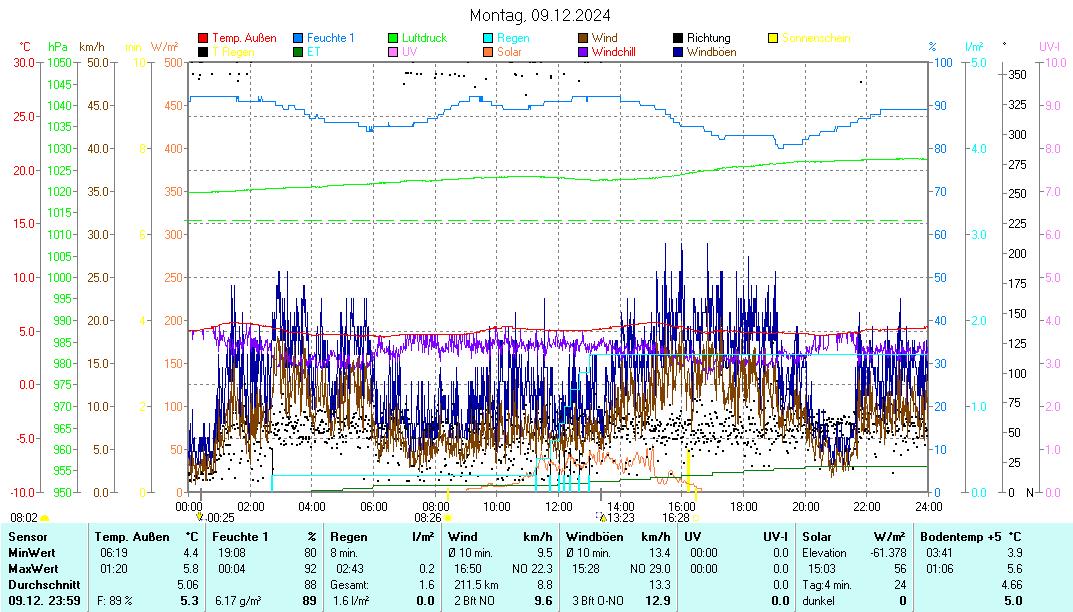The width and height of the screenshot is (1073, 612).
Task: Click the chart title Montag, 09.12.2024
Action: [x=541, y=15]
